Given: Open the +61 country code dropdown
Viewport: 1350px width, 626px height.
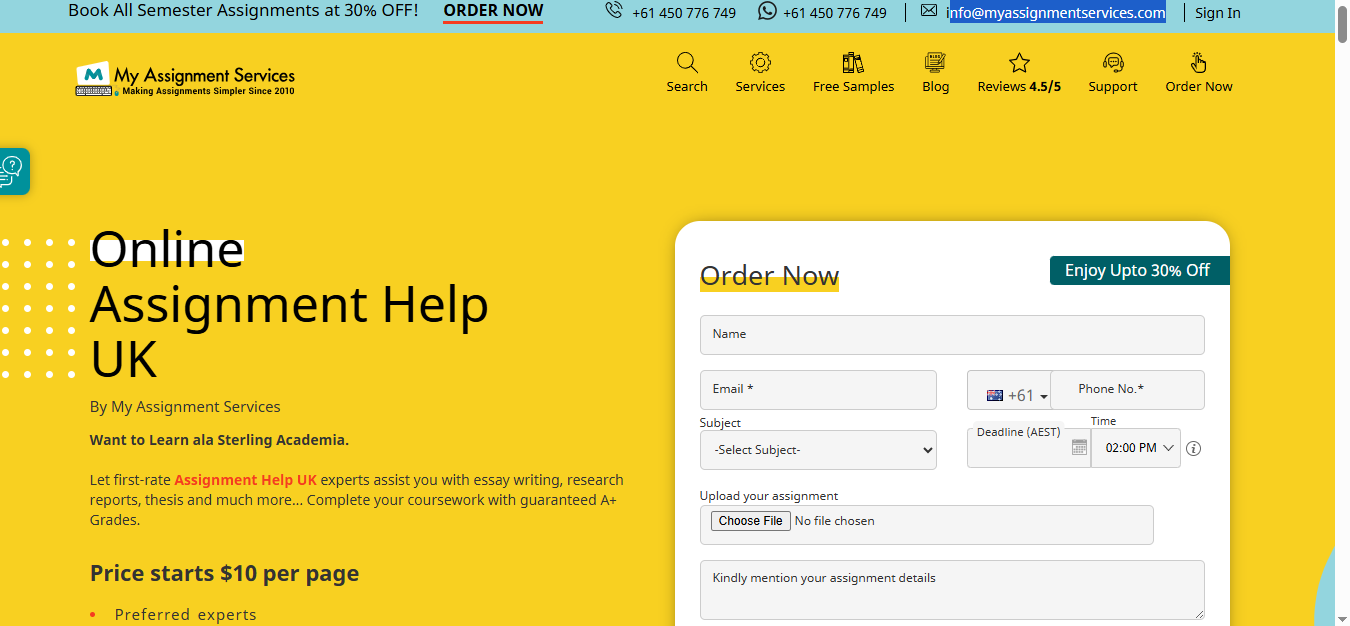Looking at the screenshot, I should pos(1016,396).
